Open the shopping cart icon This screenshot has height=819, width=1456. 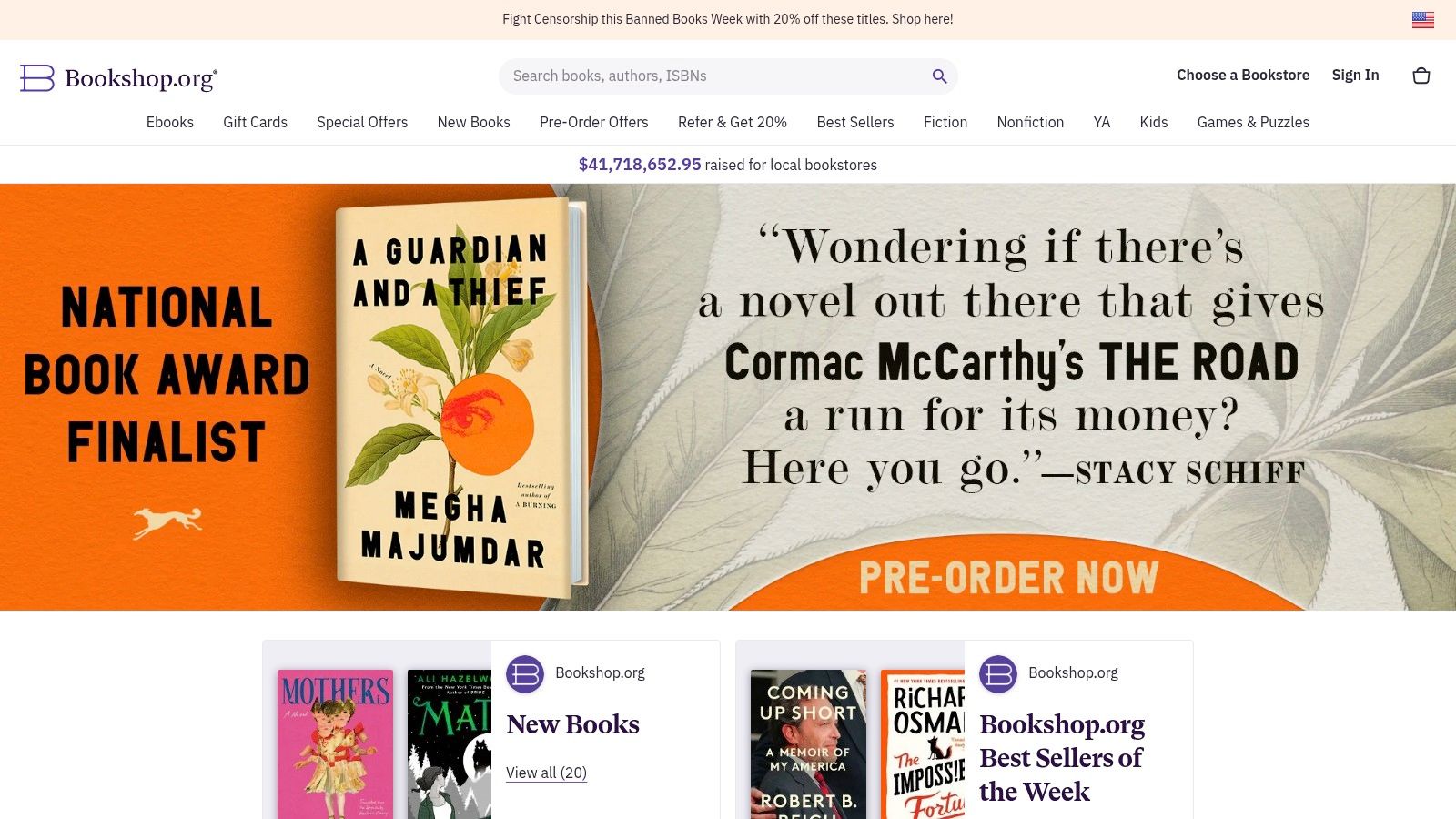tap(1421, 76)
